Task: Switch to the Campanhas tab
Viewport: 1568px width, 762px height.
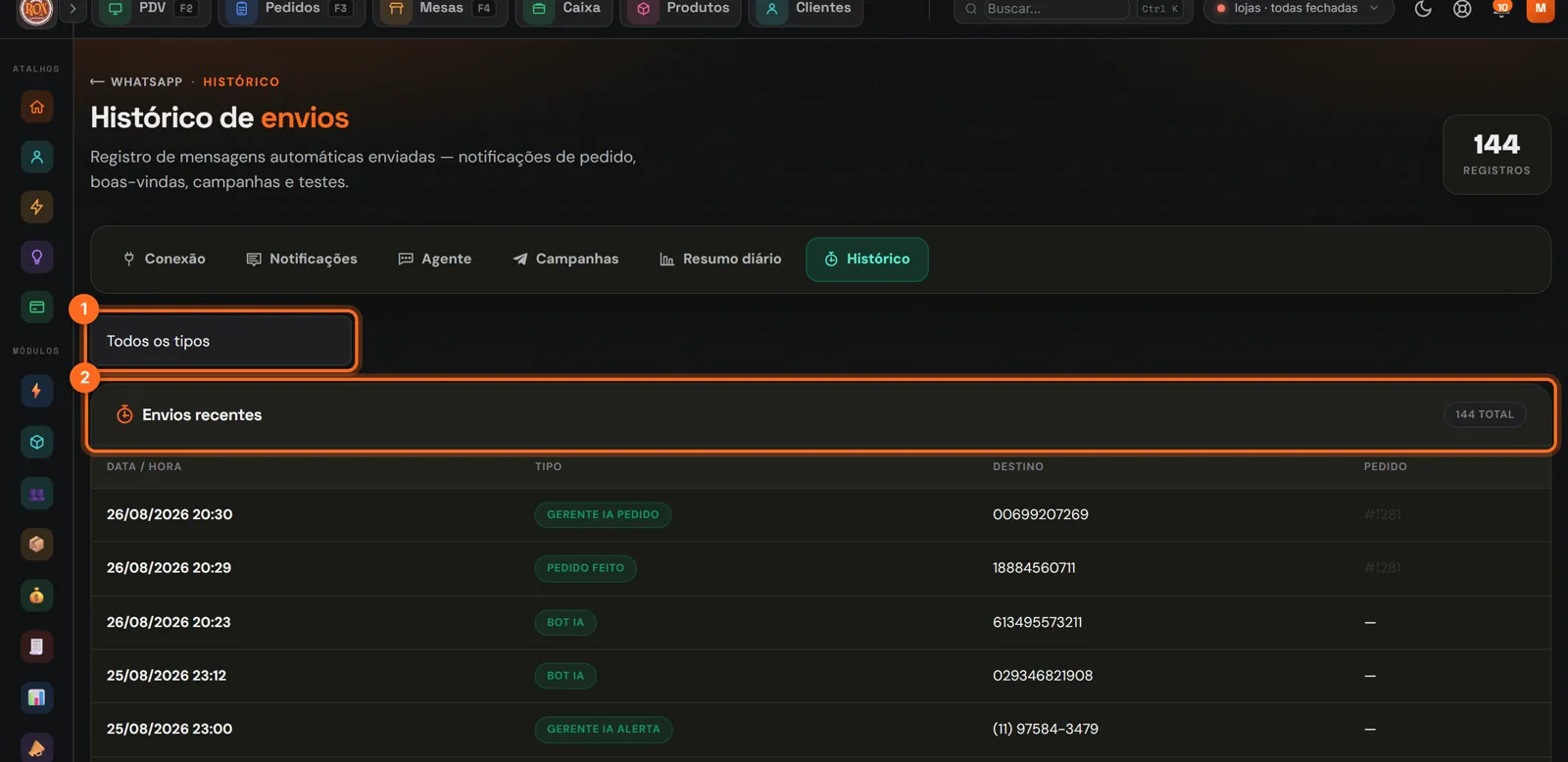Action: point(565,259)
